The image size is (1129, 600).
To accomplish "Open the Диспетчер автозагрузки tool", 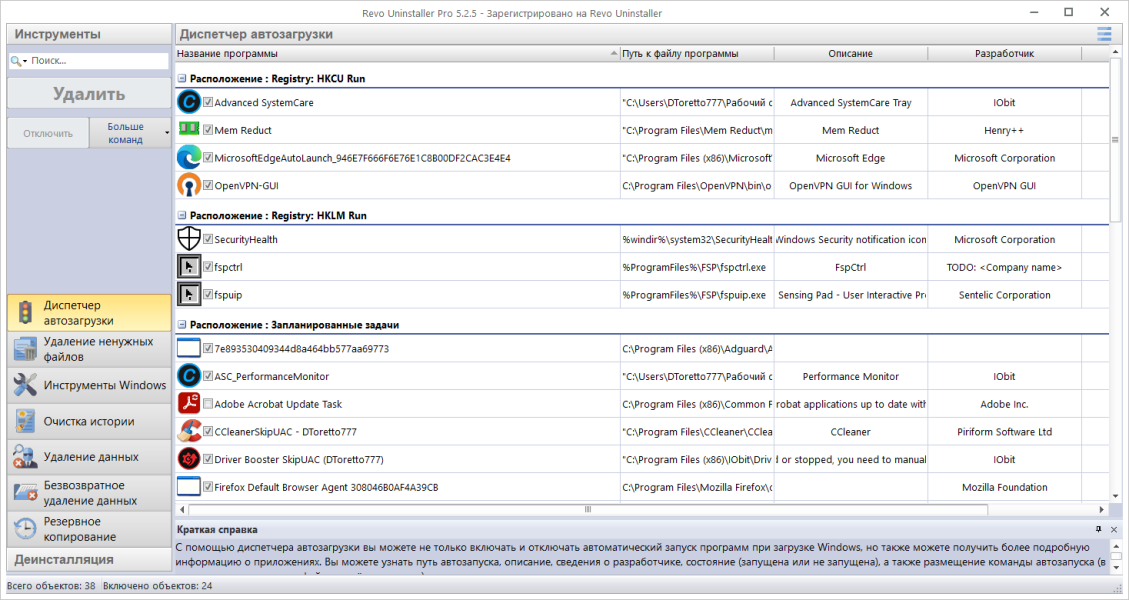I will [x=89, y=313].
